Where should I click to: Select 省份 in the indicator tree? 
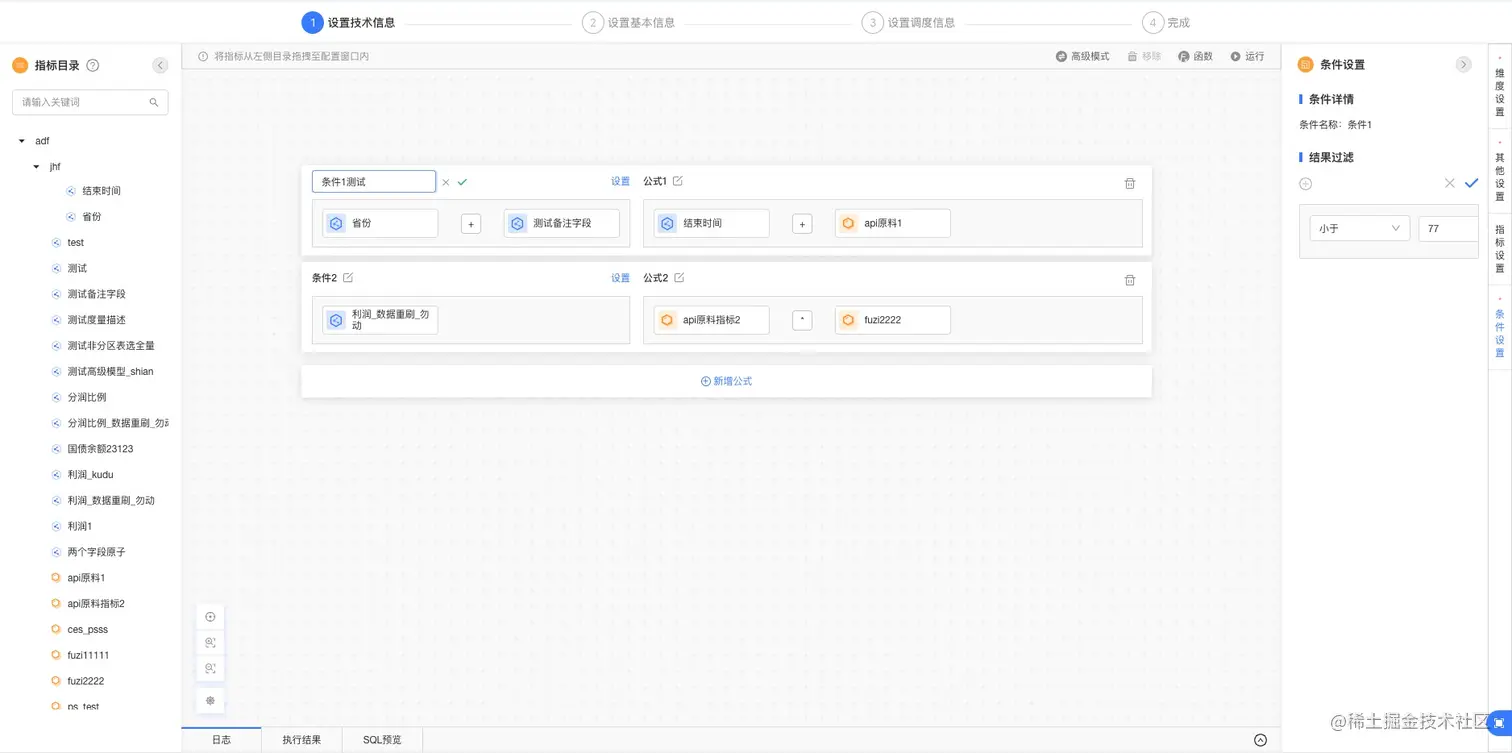[x=91, y=217]
